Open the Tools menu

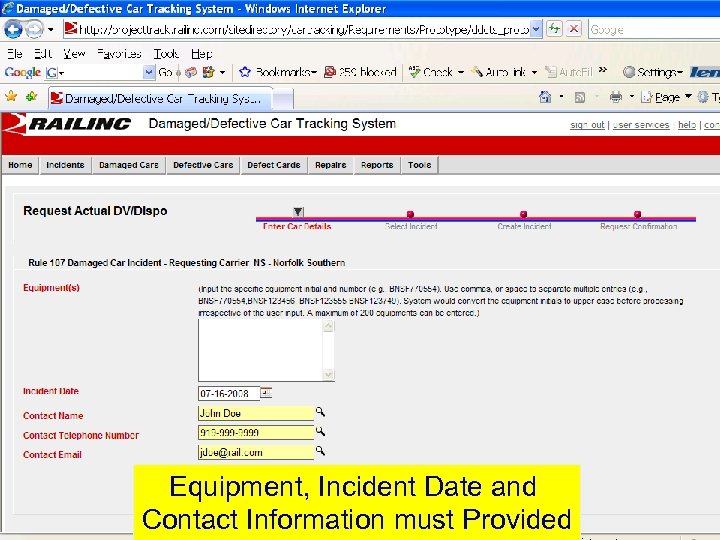point(166,54)
